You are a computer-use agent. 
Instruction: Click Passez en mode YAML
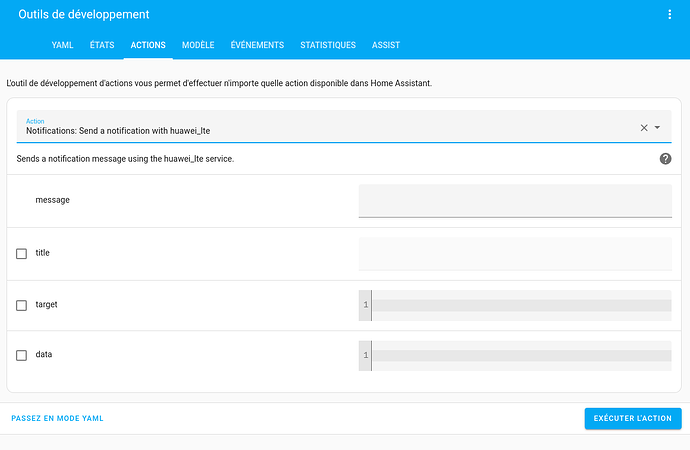[57, 418]
